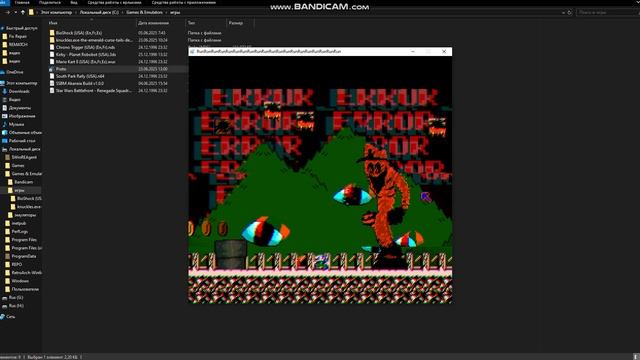The image size is (640, 360).
Task: Sort by the Размер column header
Action: pyautogui.click(x=236, y=23)
